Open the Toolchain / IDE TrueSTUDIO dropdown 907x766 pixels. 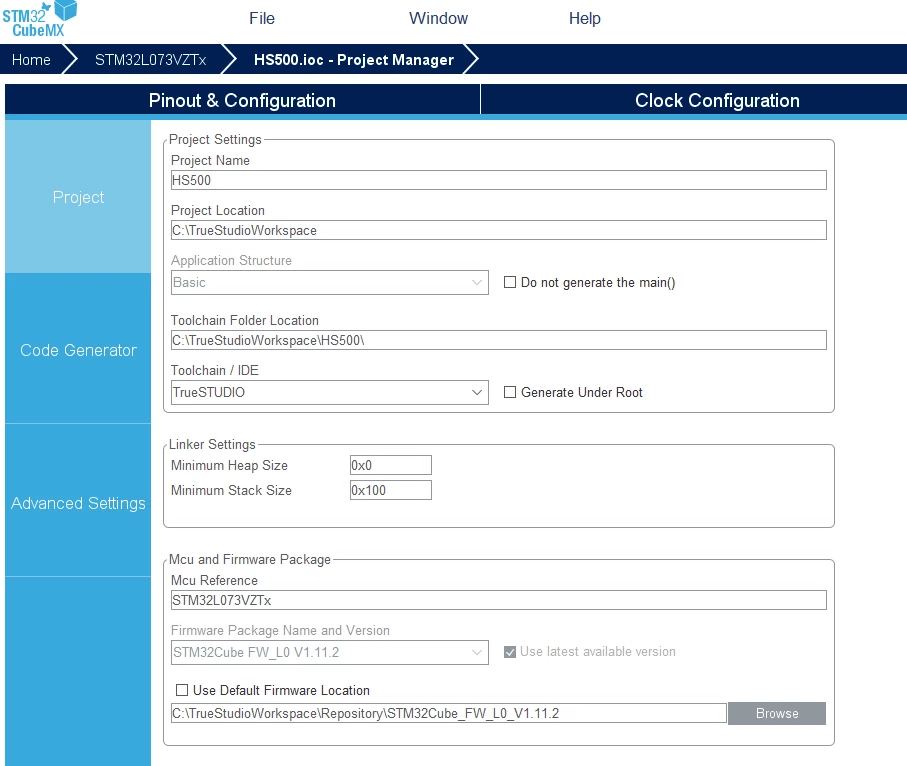point(330,392)
